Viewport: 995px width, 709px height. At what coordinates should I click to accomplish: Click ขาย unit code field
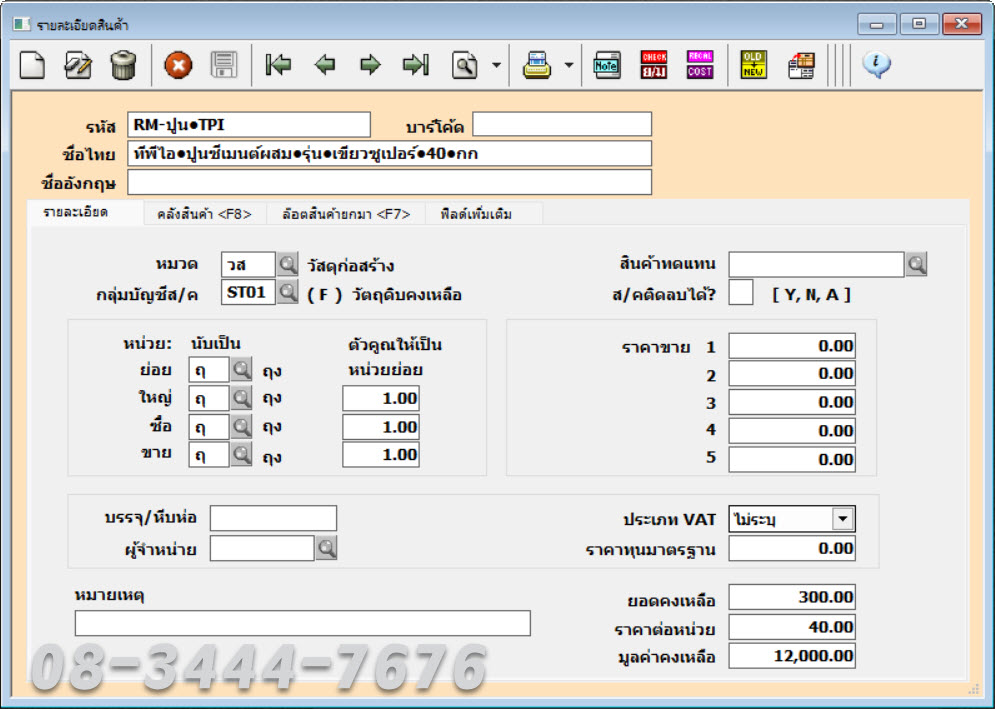click(x=209, y=454)
